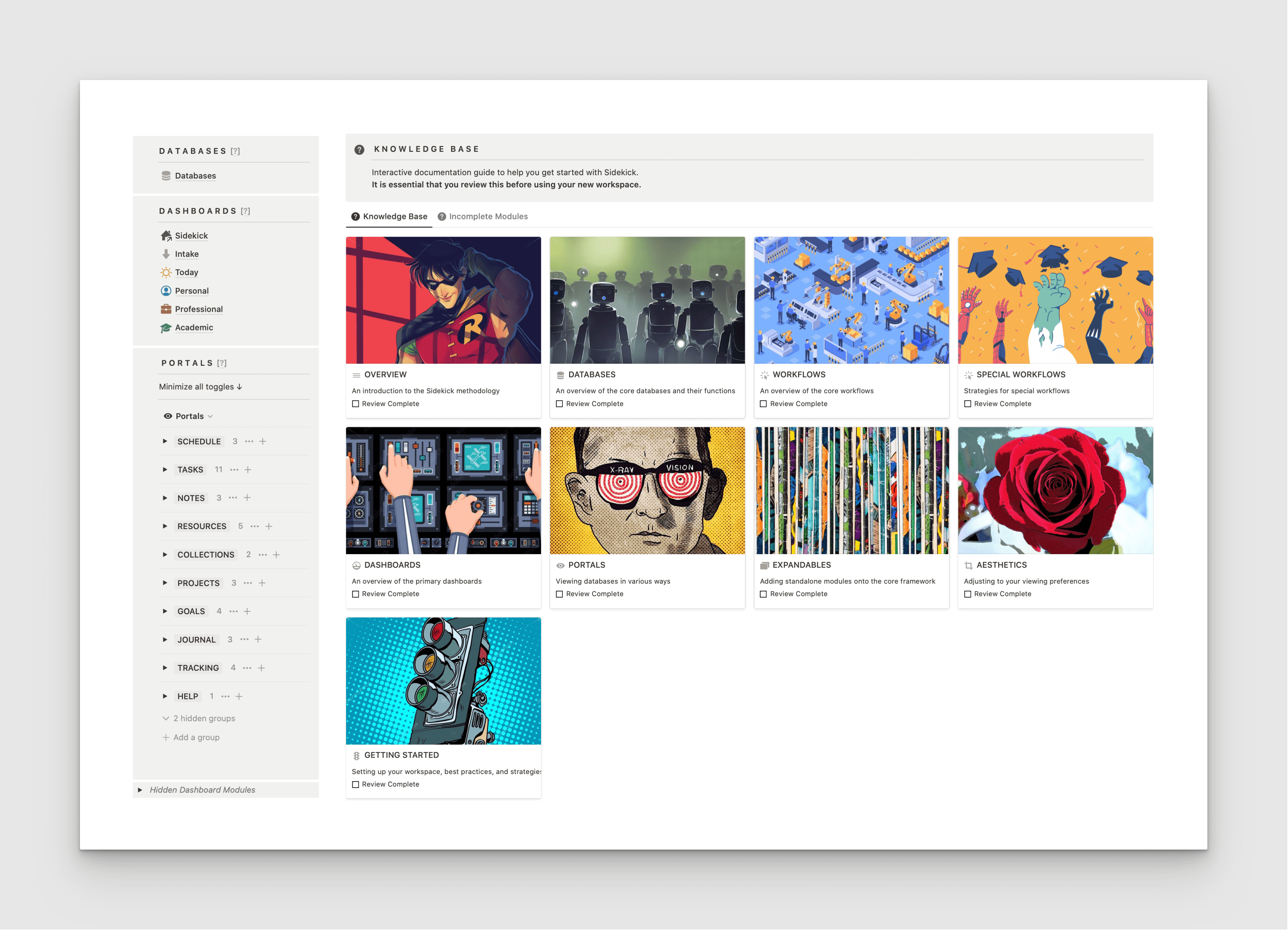Click the Academic graduation cap icon
This screenshot has width=1288, height=930.
pyautogui.click(x=166, y=328)
